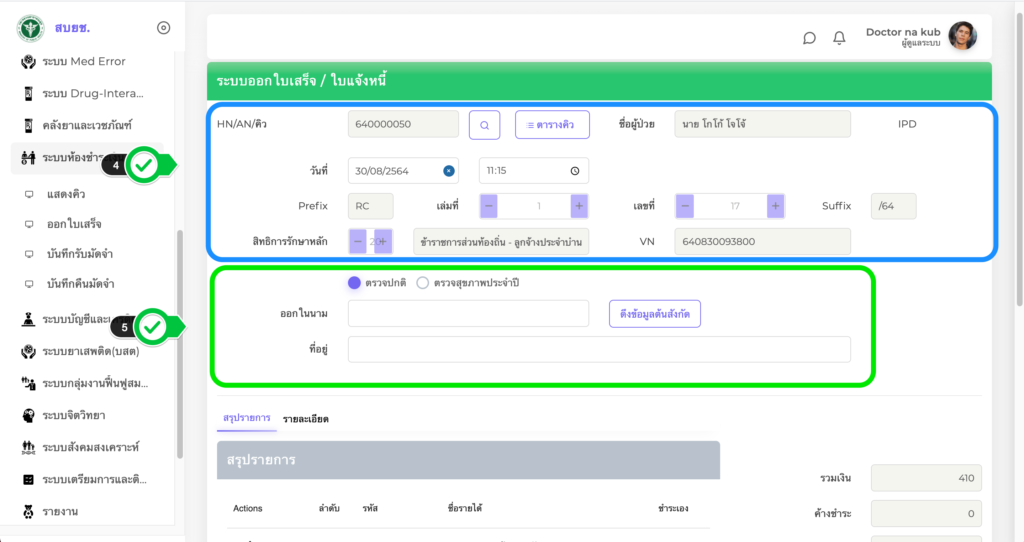
Task: Decrease the เลขที่ value with minus button
Action: 685,206
